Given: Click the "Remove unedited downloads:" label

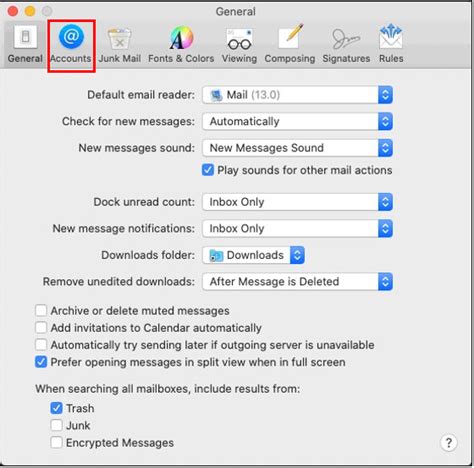Looking at the screenshot, I should [x=119, y=282].
